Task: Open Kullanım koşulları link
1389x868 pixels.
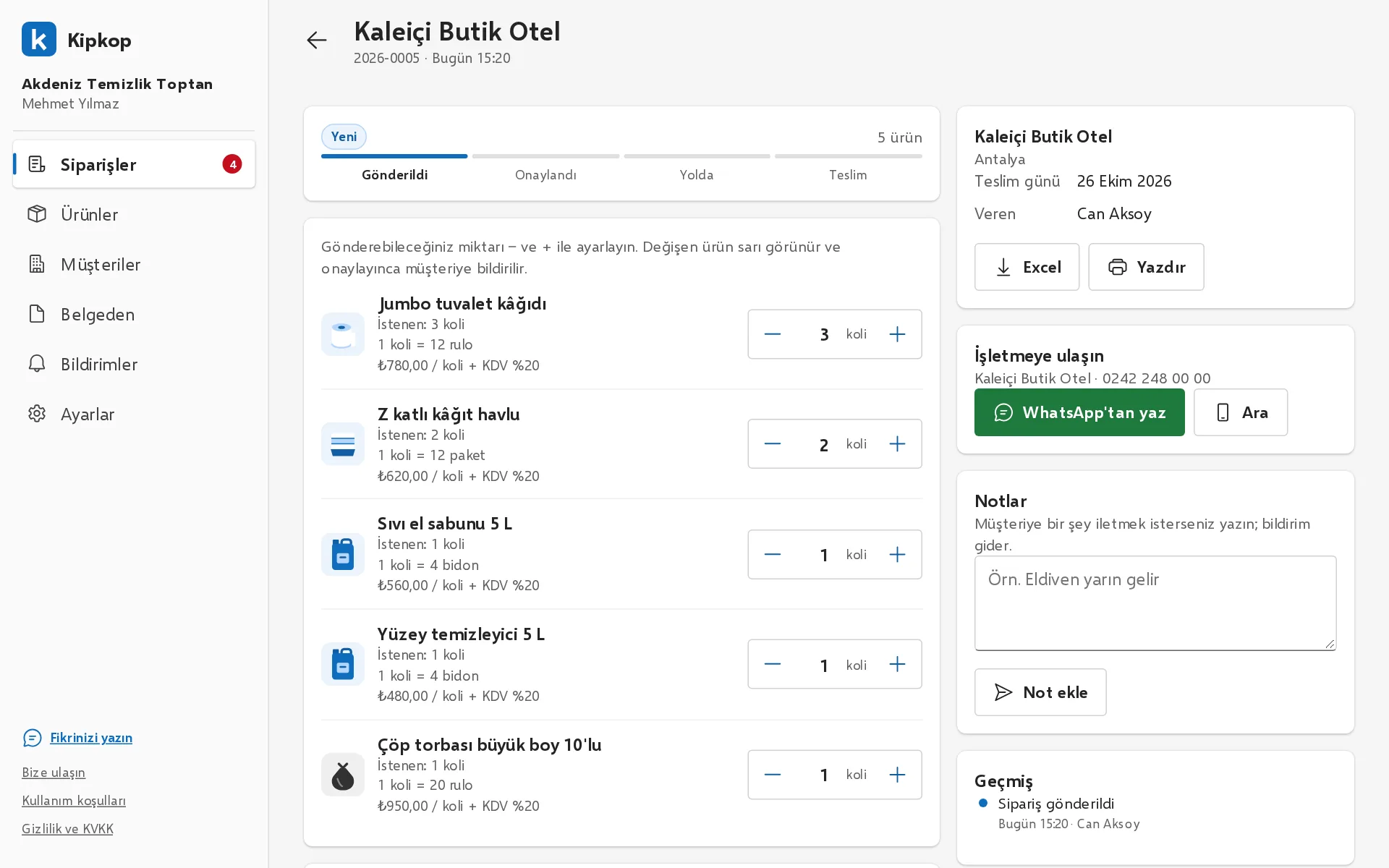Action: tap(74, 801)
